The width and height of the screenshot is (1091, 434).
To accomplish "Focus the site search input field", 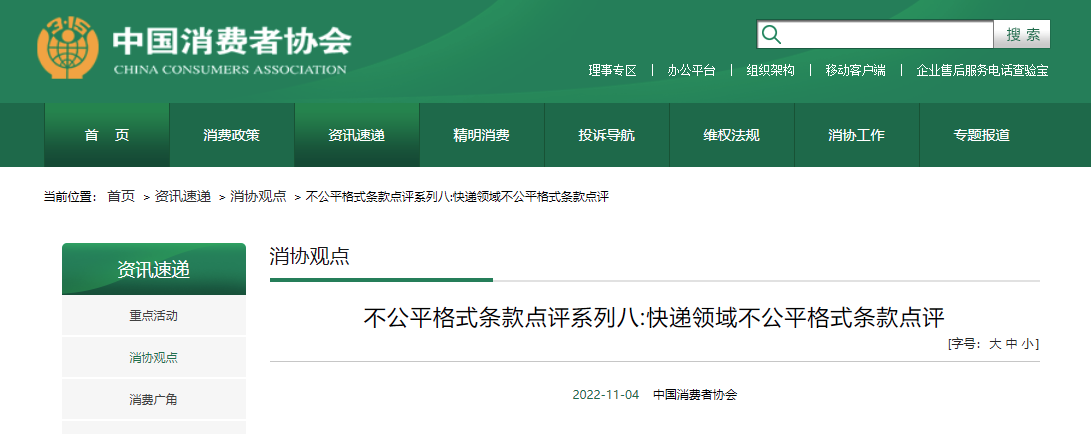I will pyautogui.click(x=875, y=34).
